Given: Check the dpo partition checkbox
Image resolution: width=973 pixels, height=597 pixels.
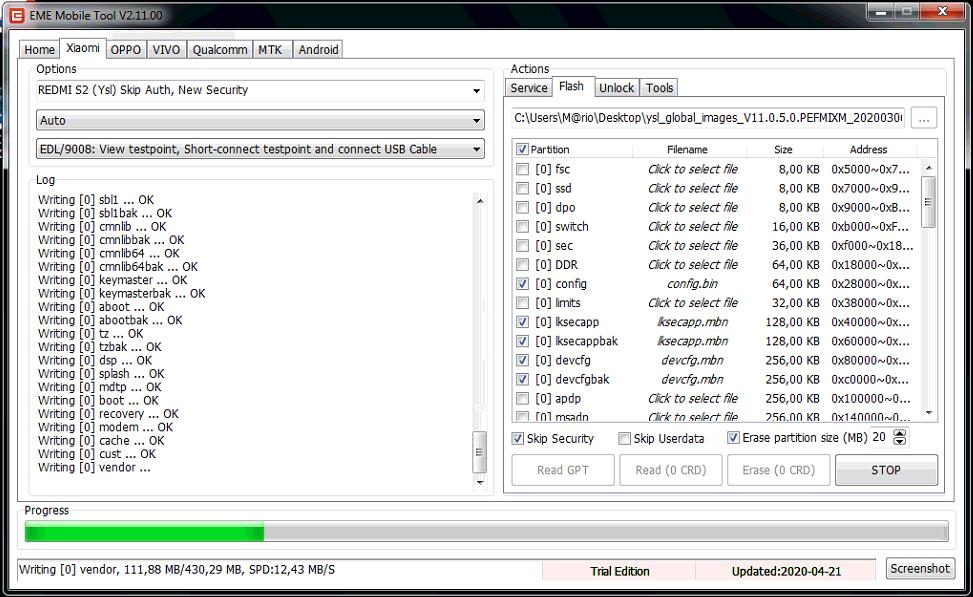Looking at the screenshot, I should coord(522,207).
